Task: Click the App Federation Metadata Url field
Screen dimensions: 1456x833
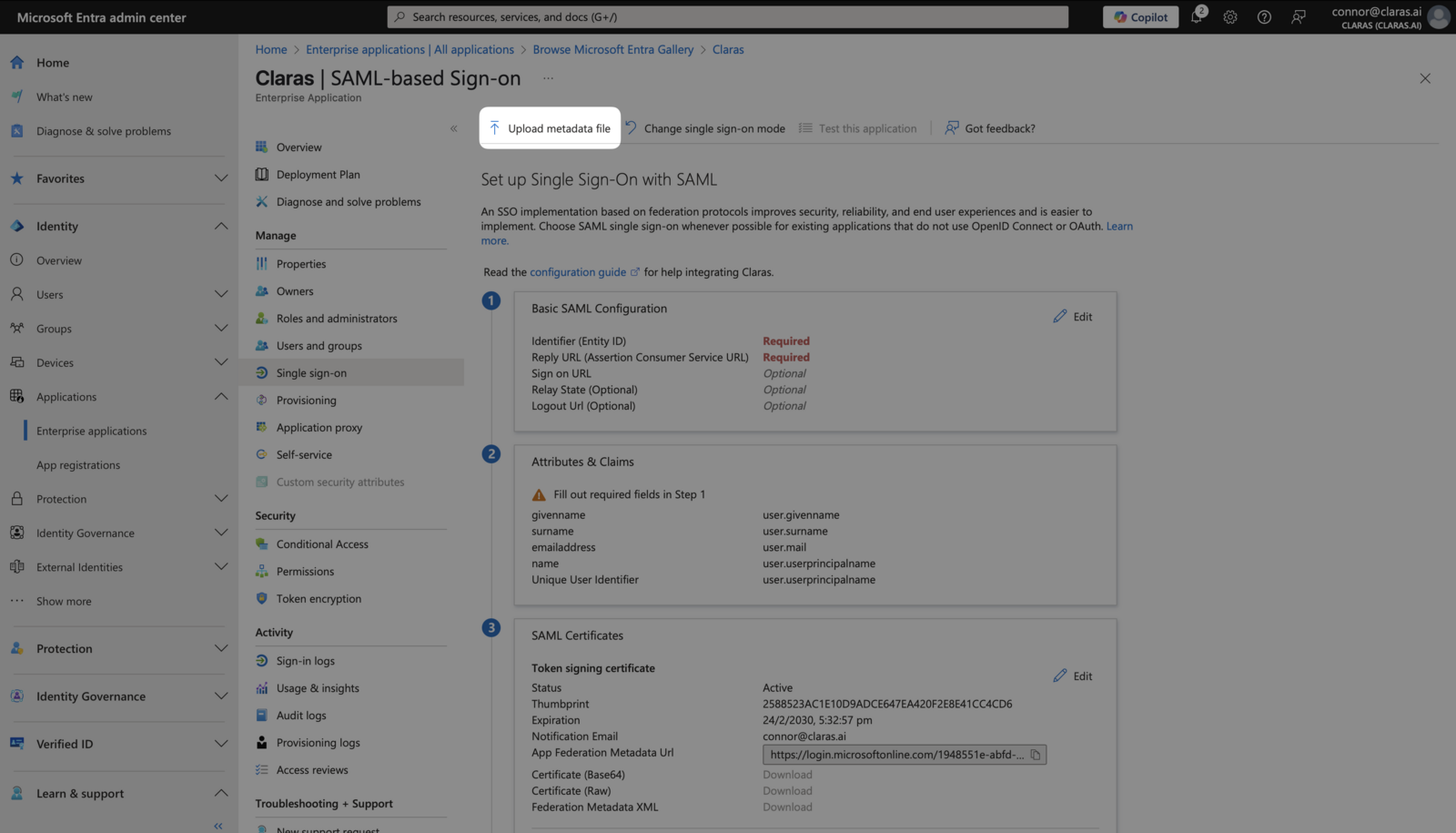Action: tap(905, 755)
